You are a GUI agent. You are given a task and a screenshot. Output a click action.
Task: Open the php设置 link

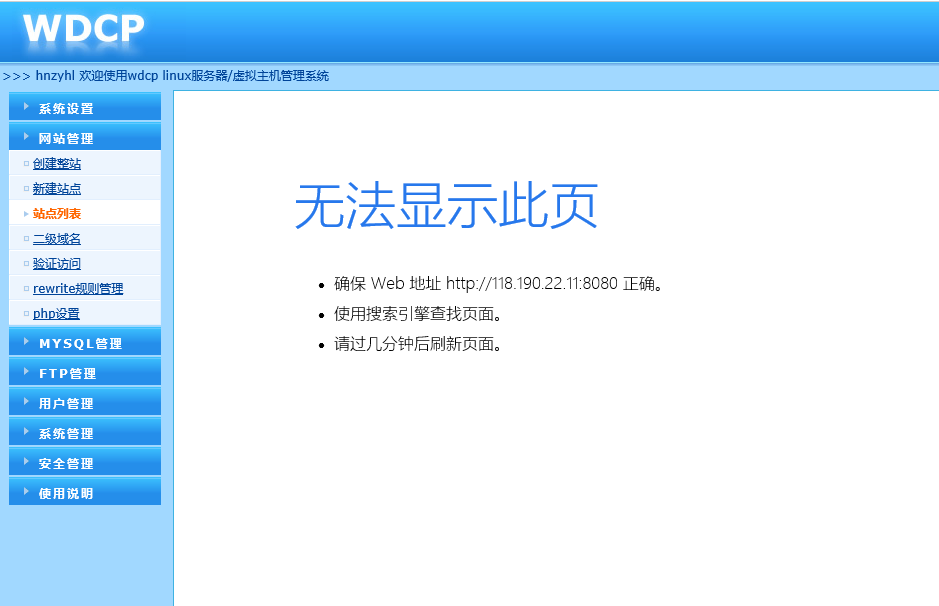(56, 314)
